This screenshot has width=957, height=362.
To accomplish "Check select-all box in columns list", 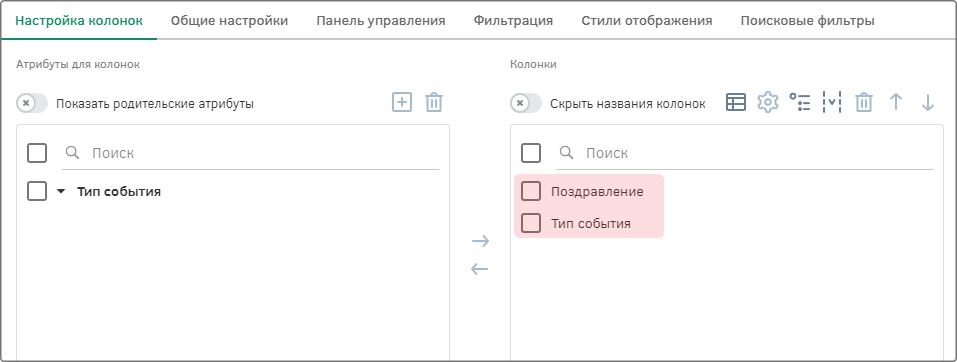I will click(x=531, y=153).
